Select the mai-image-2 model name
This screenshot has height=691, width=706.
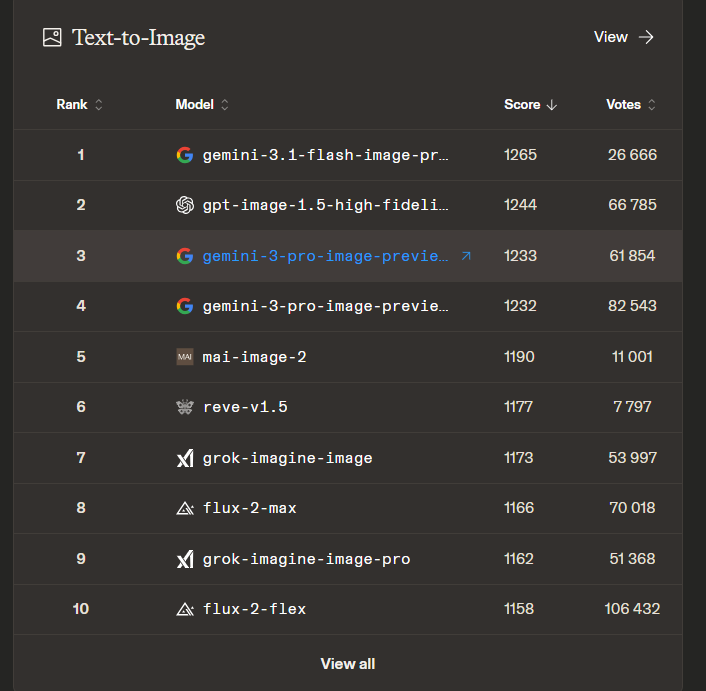point(254,357)
